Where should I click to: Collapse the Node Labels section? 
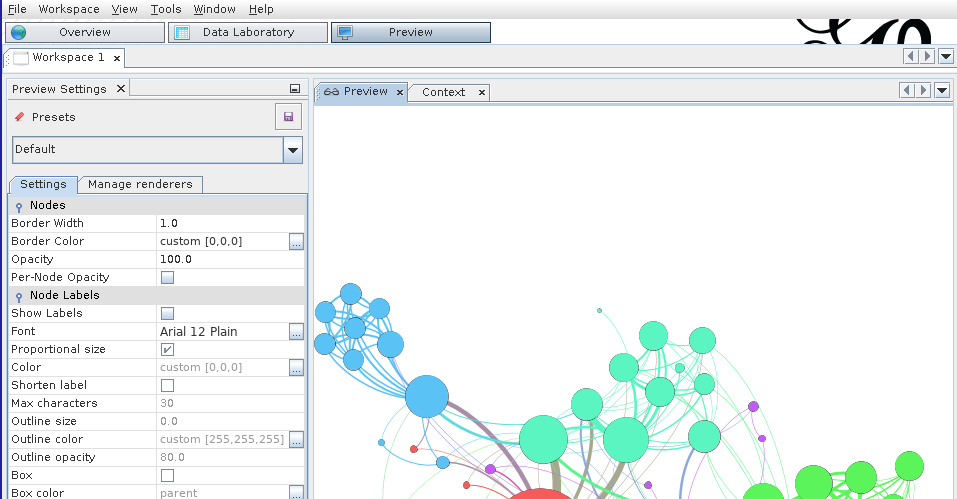(19, 296)
